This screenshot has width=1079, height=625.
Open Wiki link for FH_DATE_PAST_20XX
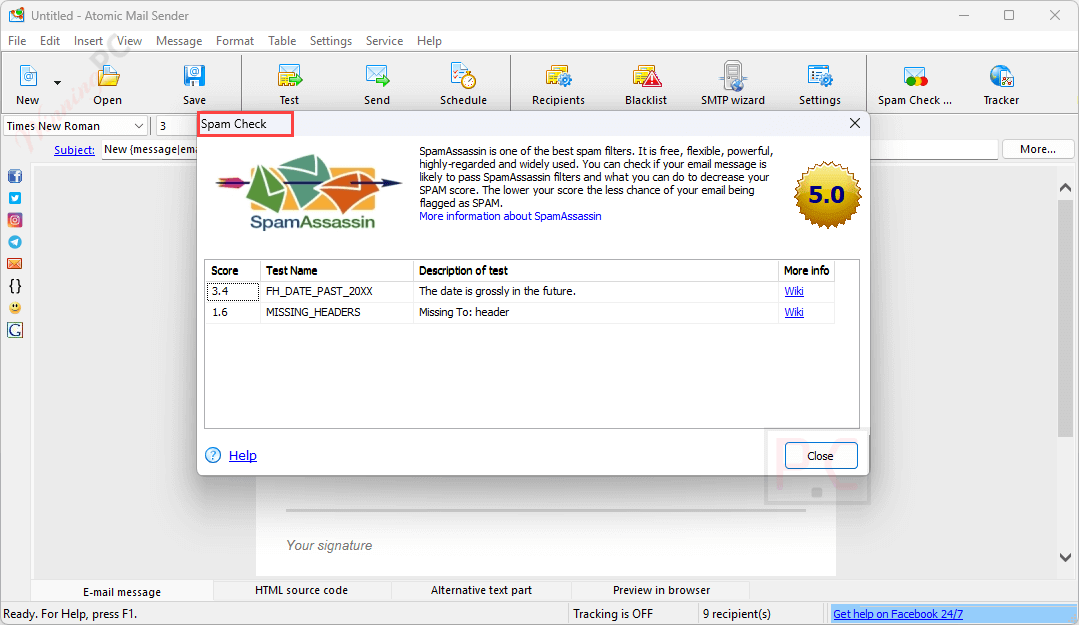point(794,291)
